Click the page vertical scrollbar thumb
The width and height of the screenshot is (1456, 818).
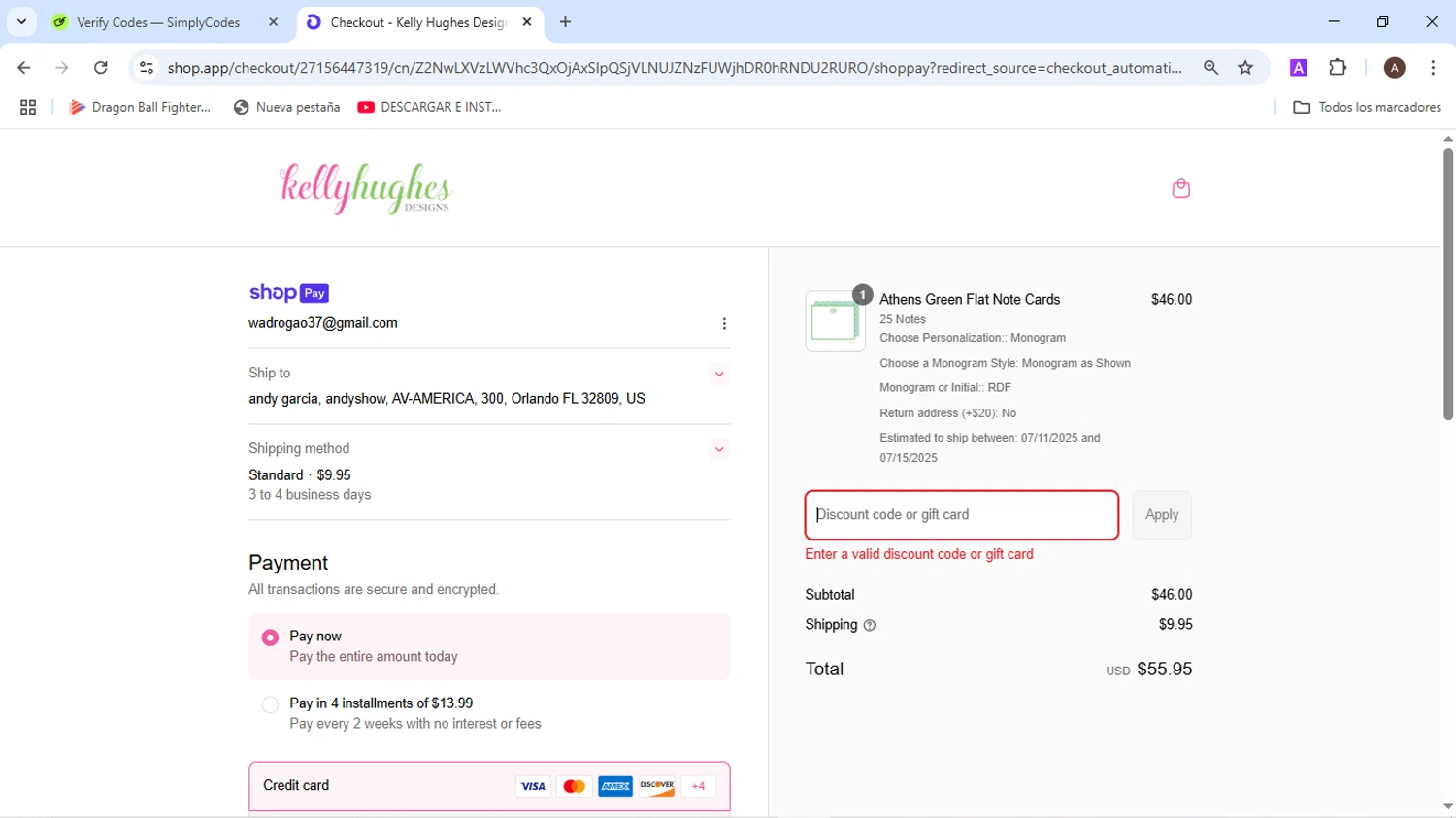(x=1448, y=283)
